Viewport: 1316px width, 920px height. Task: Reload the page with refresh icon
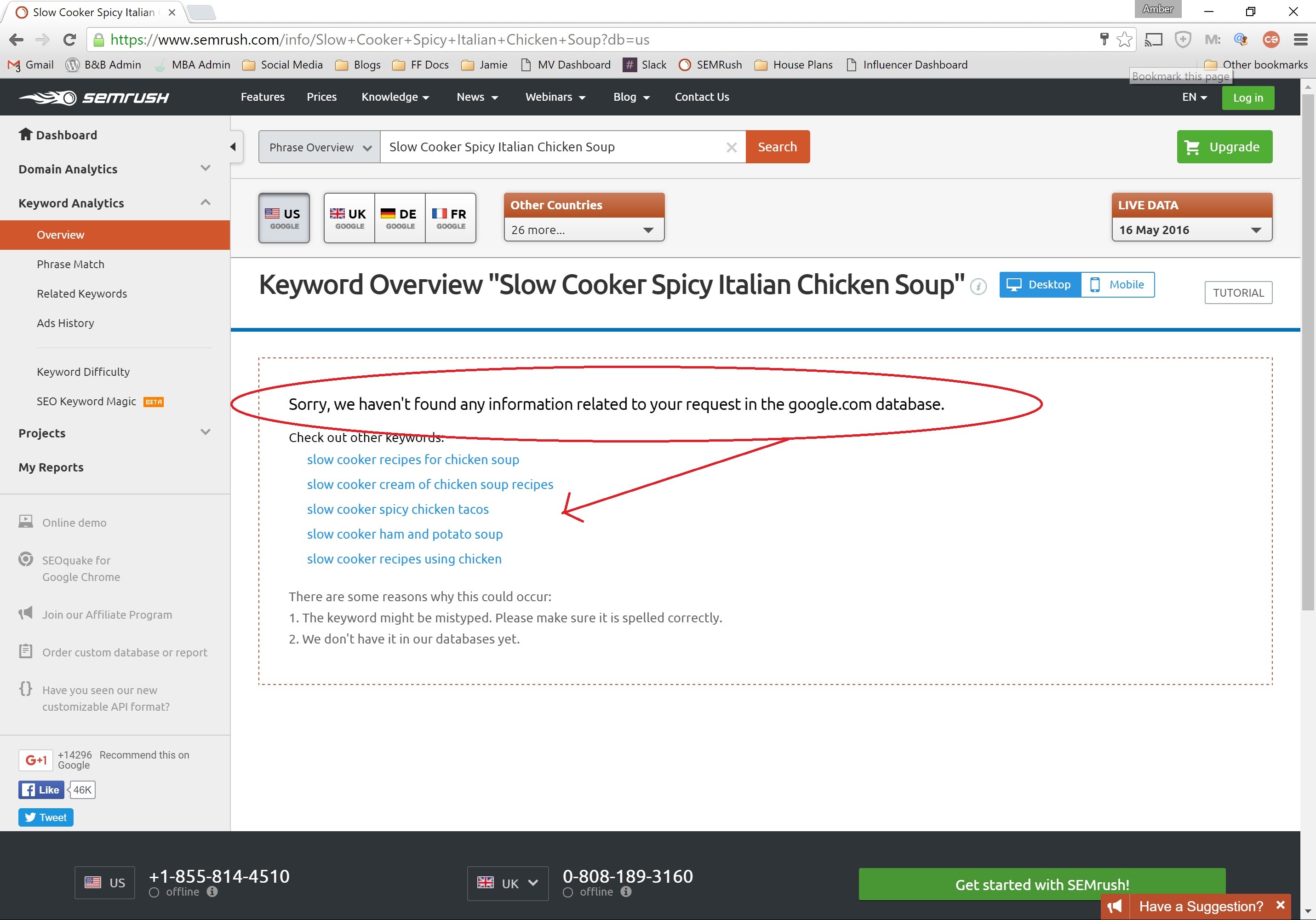[x=69, y=40]
